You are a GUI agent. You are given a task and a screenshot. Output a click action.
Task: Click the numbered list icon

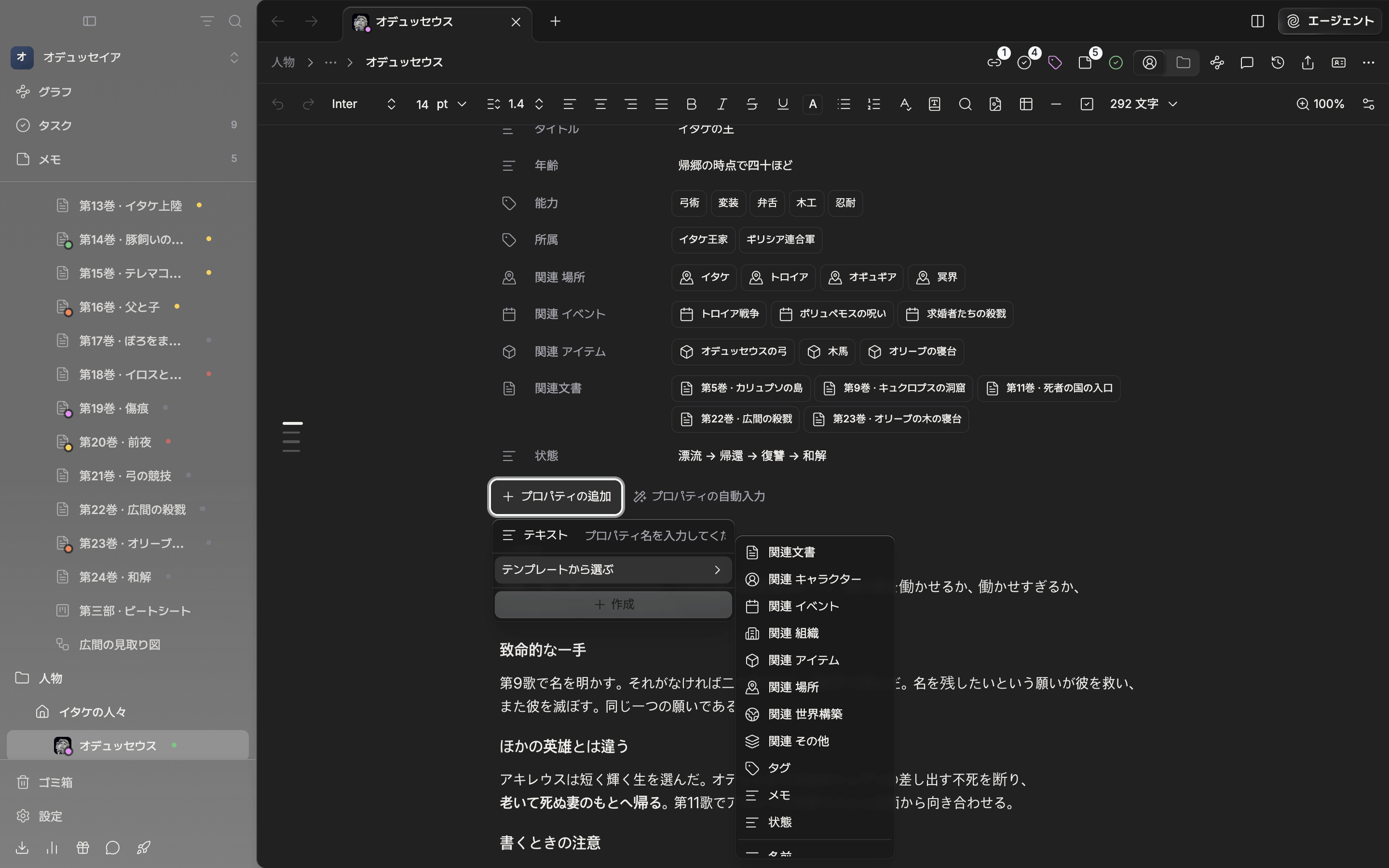(873, 104)
